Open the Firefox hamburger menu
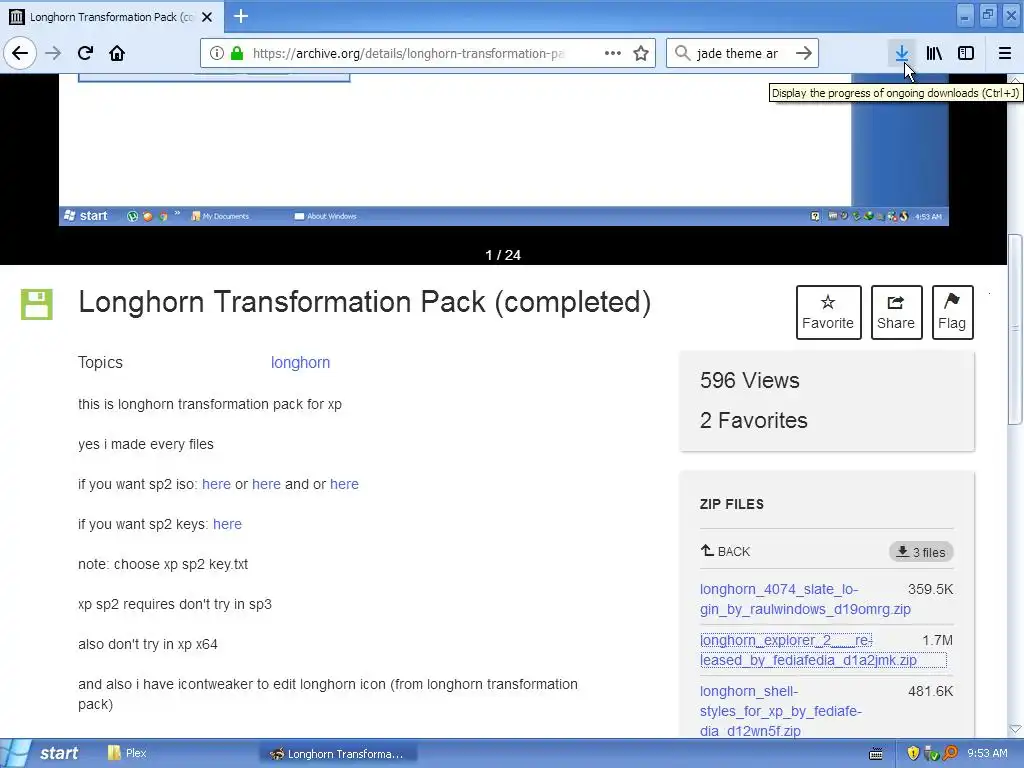1024x768 pixels. coord(1004,53)
